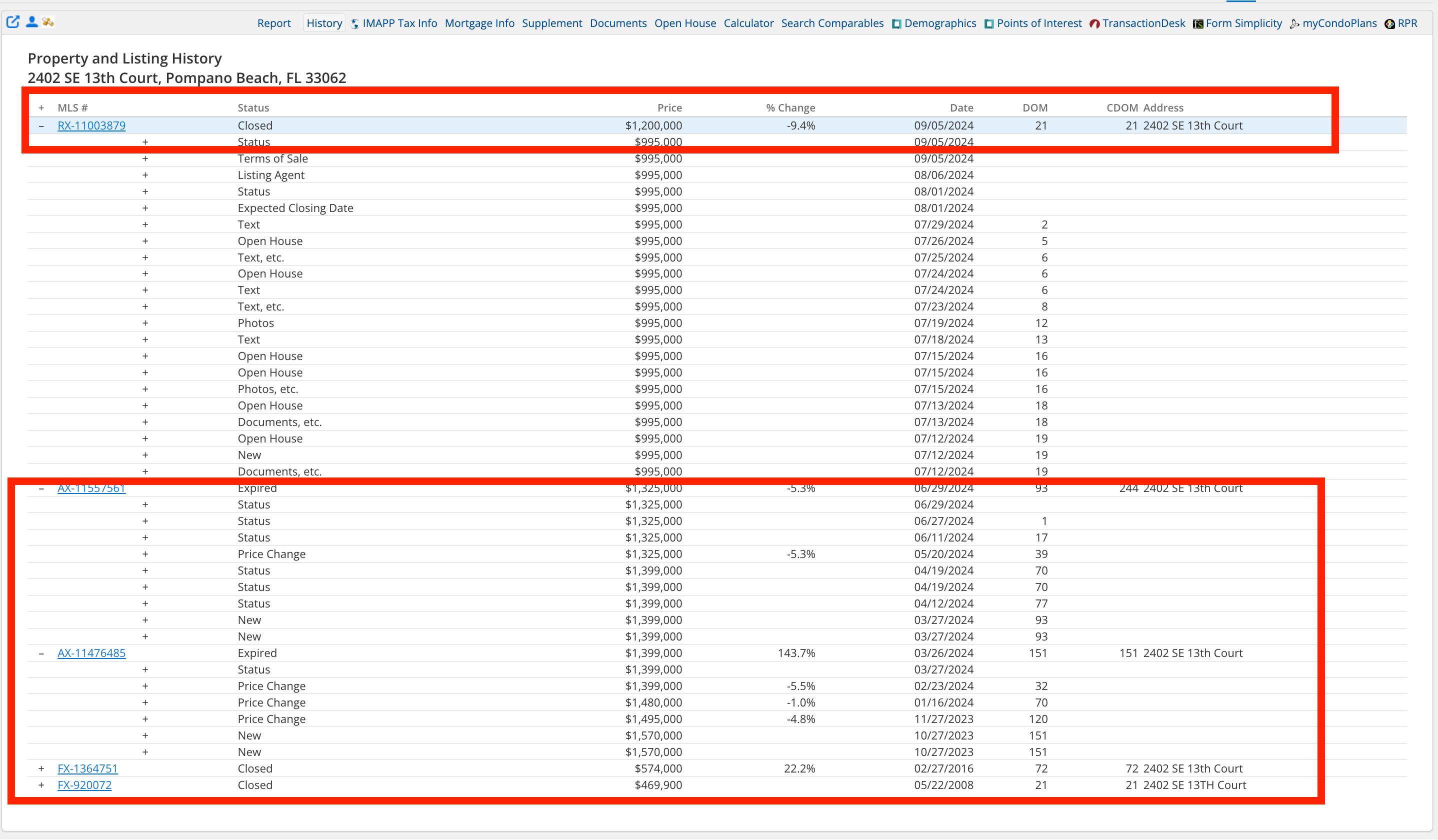Click the blue person contact icon

32,22
